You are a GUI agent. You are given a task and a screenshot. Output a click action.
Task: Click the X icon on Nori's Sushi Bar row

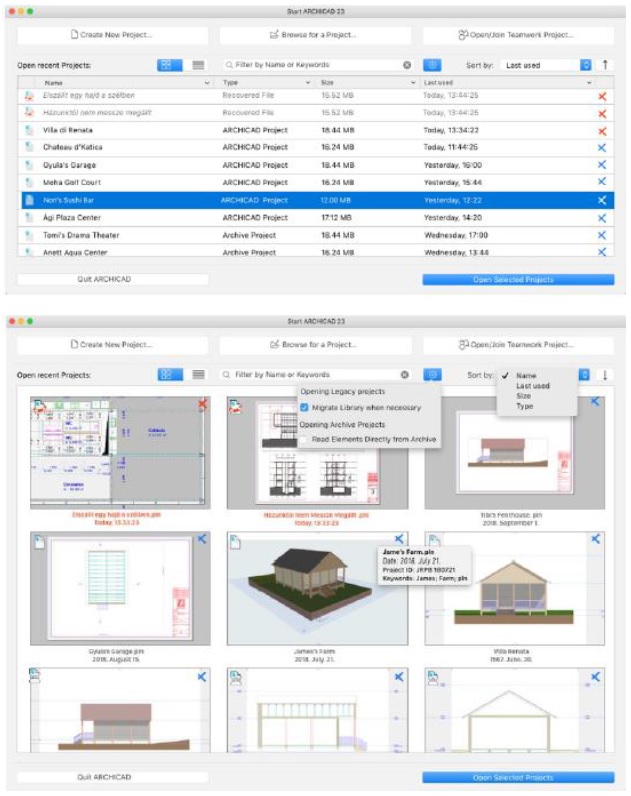tap(602, 200)
